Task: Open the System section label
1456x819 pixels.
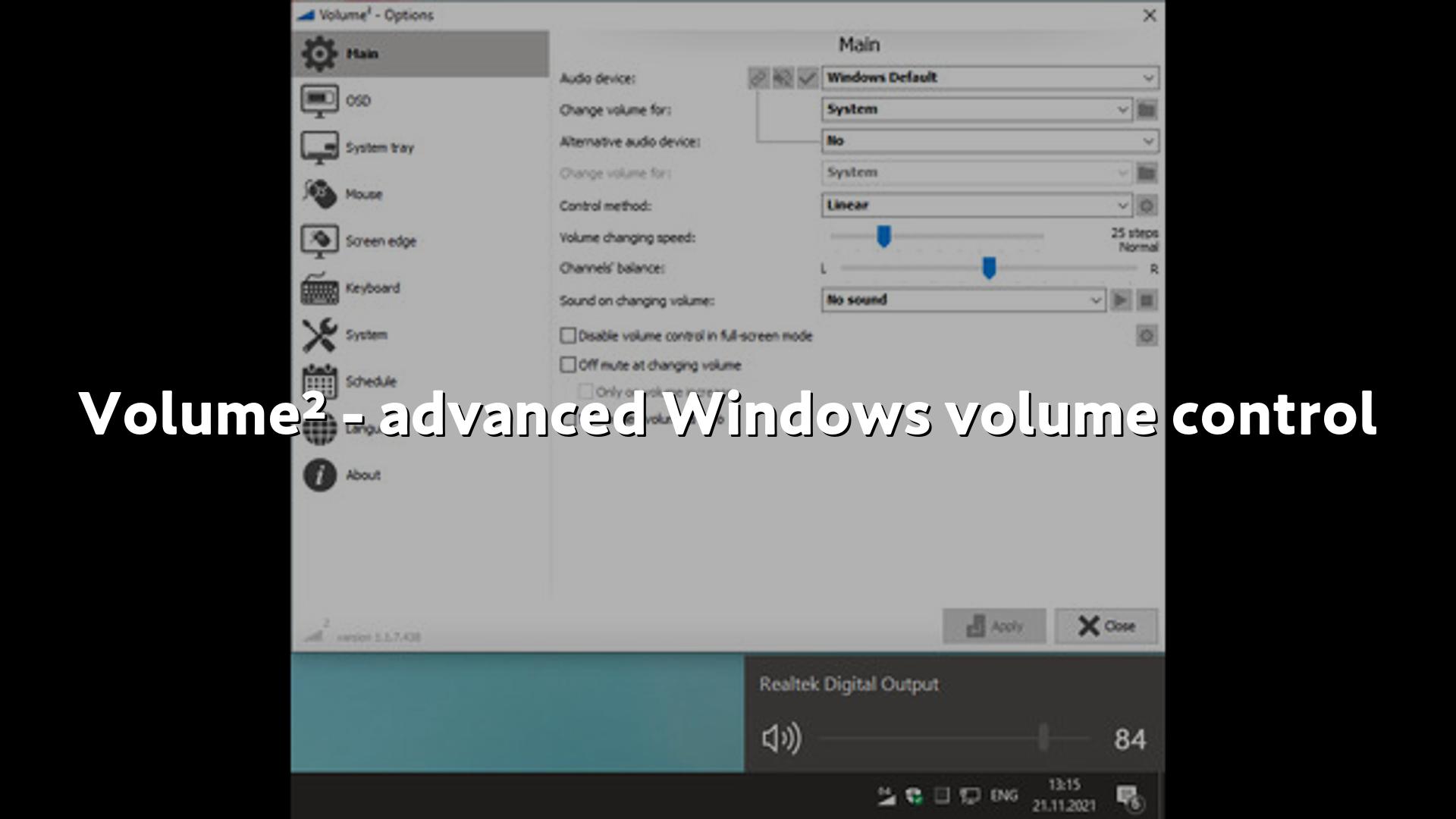Action: pos(366,335)
